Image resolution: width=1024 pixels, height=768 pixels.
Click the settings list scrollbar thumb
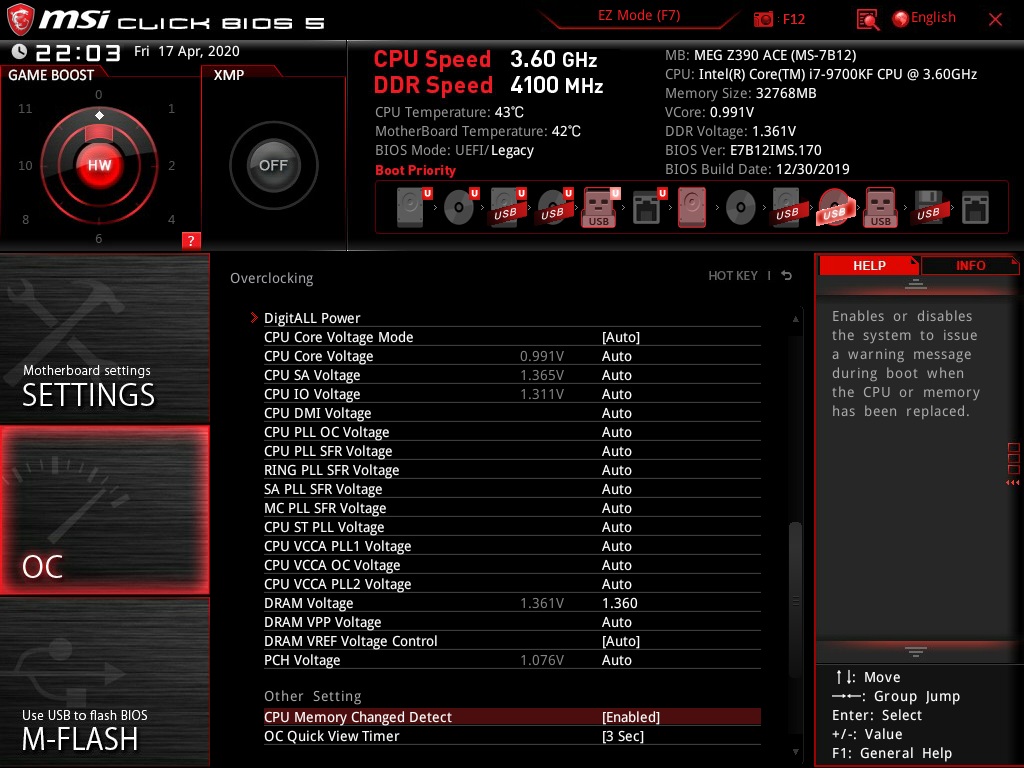pos(795,601)
